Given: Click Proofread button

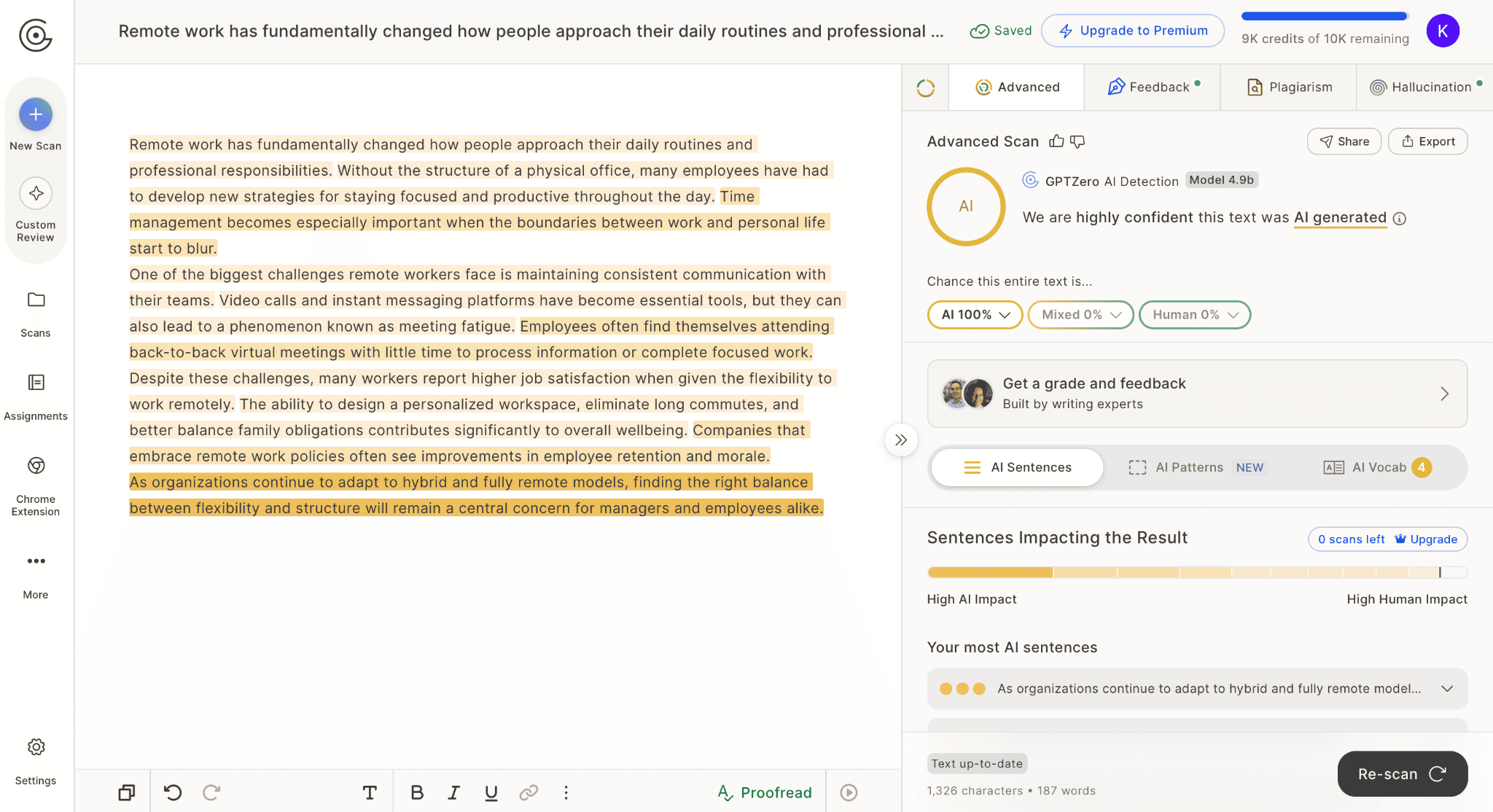Looking at the screenshot, I should pyautogui.click(x=765, y=792).
